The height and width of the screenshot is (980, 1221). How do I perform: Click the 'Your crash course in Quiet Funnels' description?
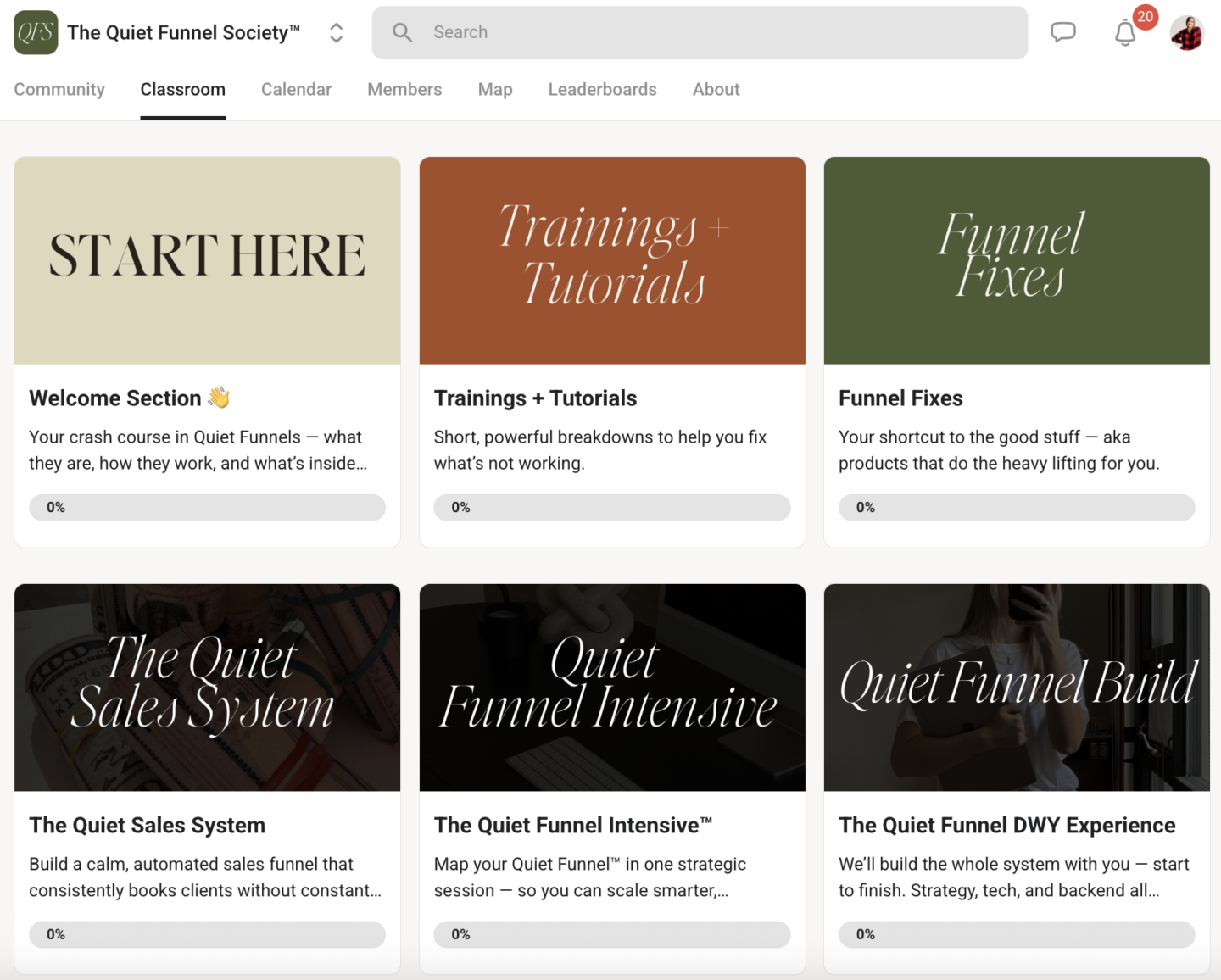point(198,450)
